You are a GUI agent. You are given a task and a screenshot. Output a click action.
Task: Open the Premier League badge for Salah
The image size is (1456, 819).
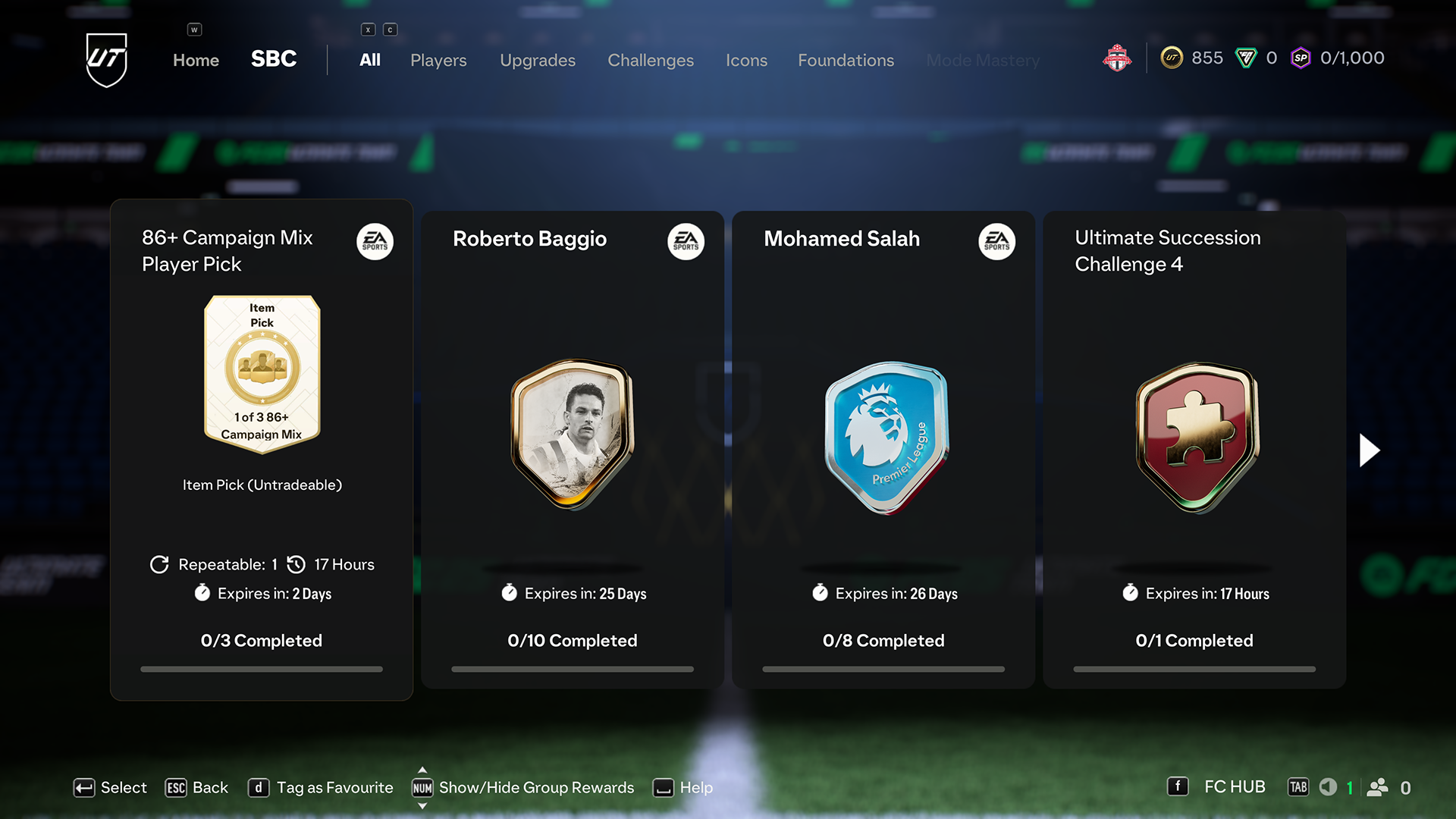tap(886, 438)
